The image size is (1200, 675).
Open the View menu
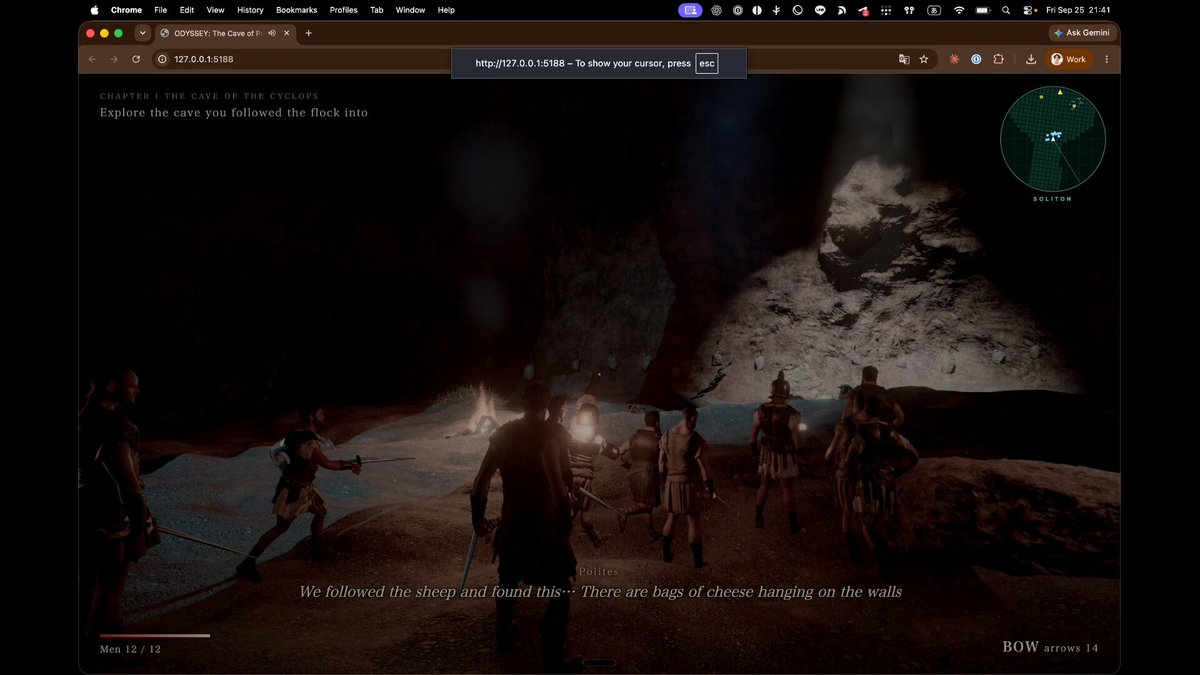click(215, 10)
